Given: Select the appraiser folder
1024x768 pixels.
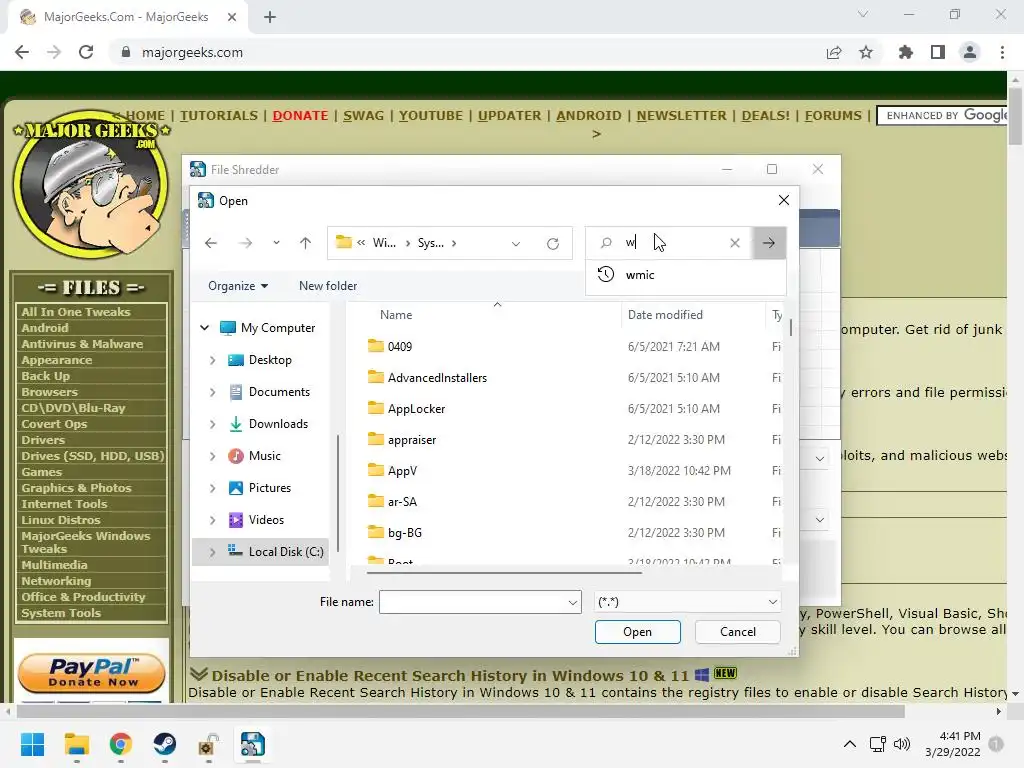Looking at the screenshot, I should 402,440.
